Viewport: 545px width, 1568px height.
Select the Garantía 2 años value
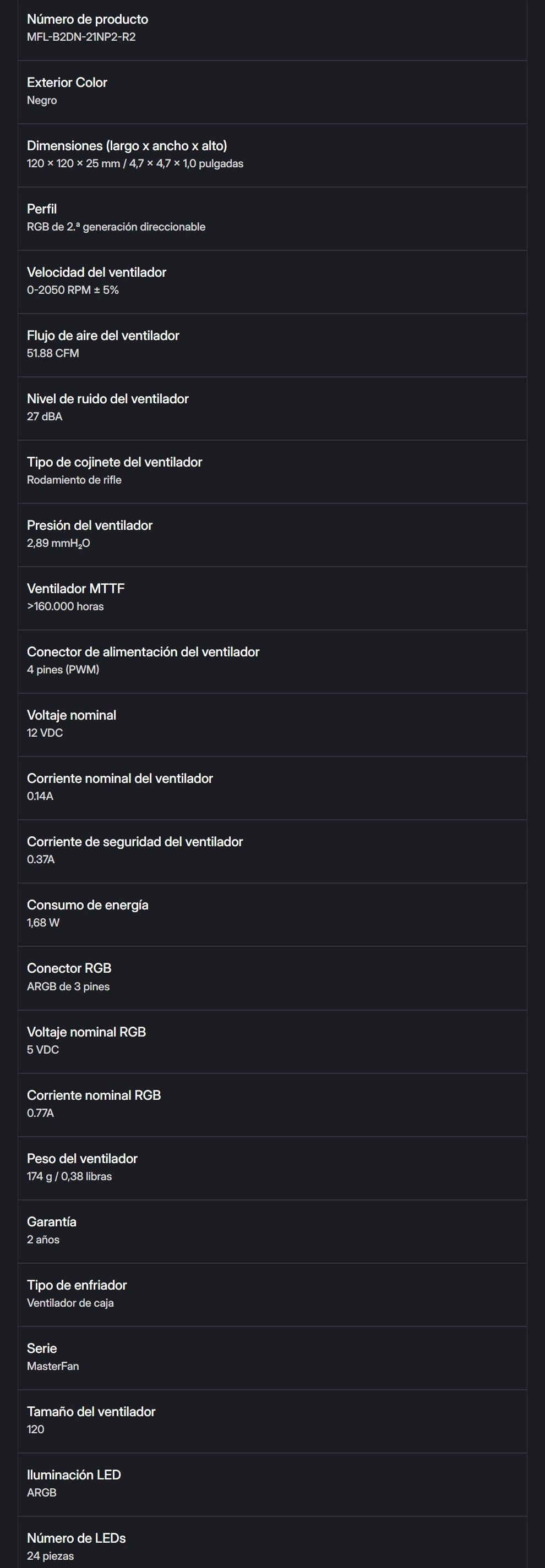pos(43,1240)
